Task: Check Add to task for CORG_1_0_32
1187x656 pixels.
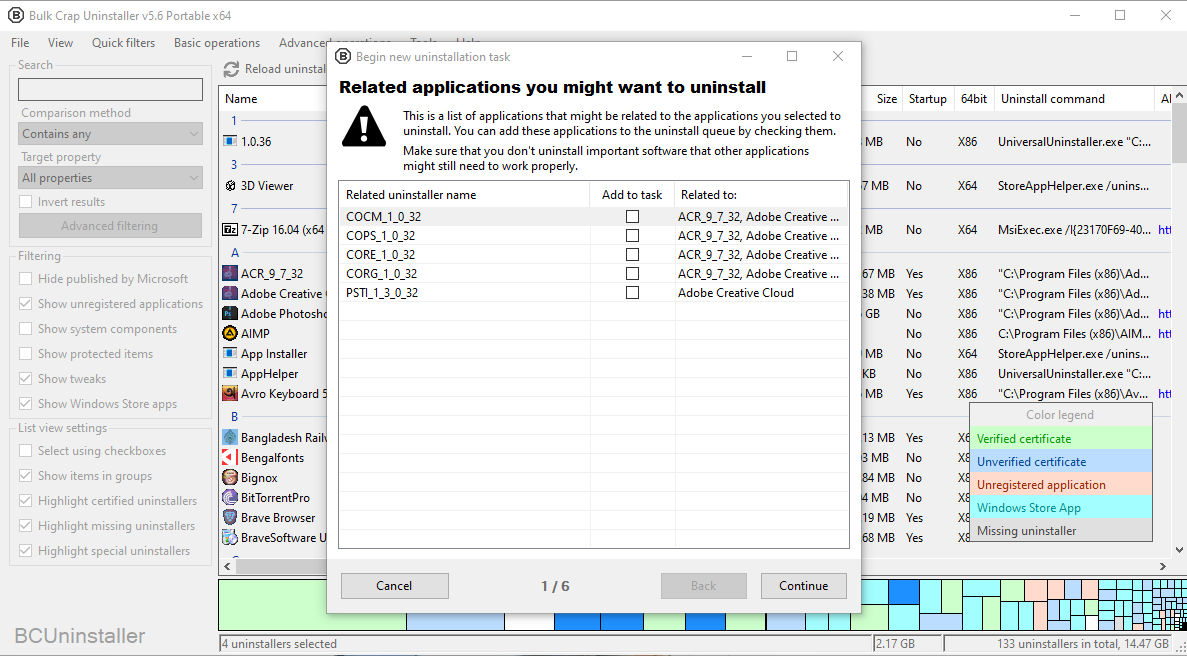Action: click(632, 273)
